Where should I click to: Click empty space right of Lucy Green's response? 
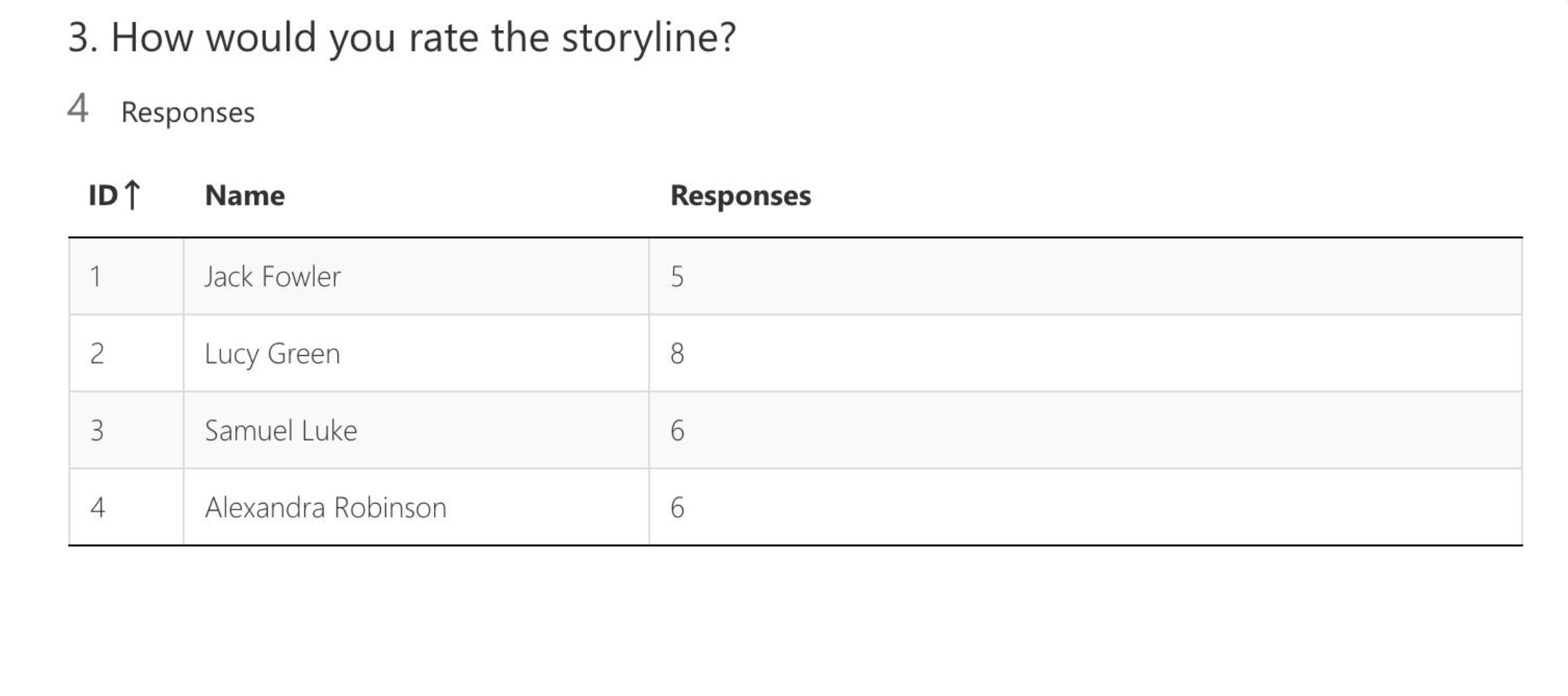pyautogui.click(x=1113, y=354)
